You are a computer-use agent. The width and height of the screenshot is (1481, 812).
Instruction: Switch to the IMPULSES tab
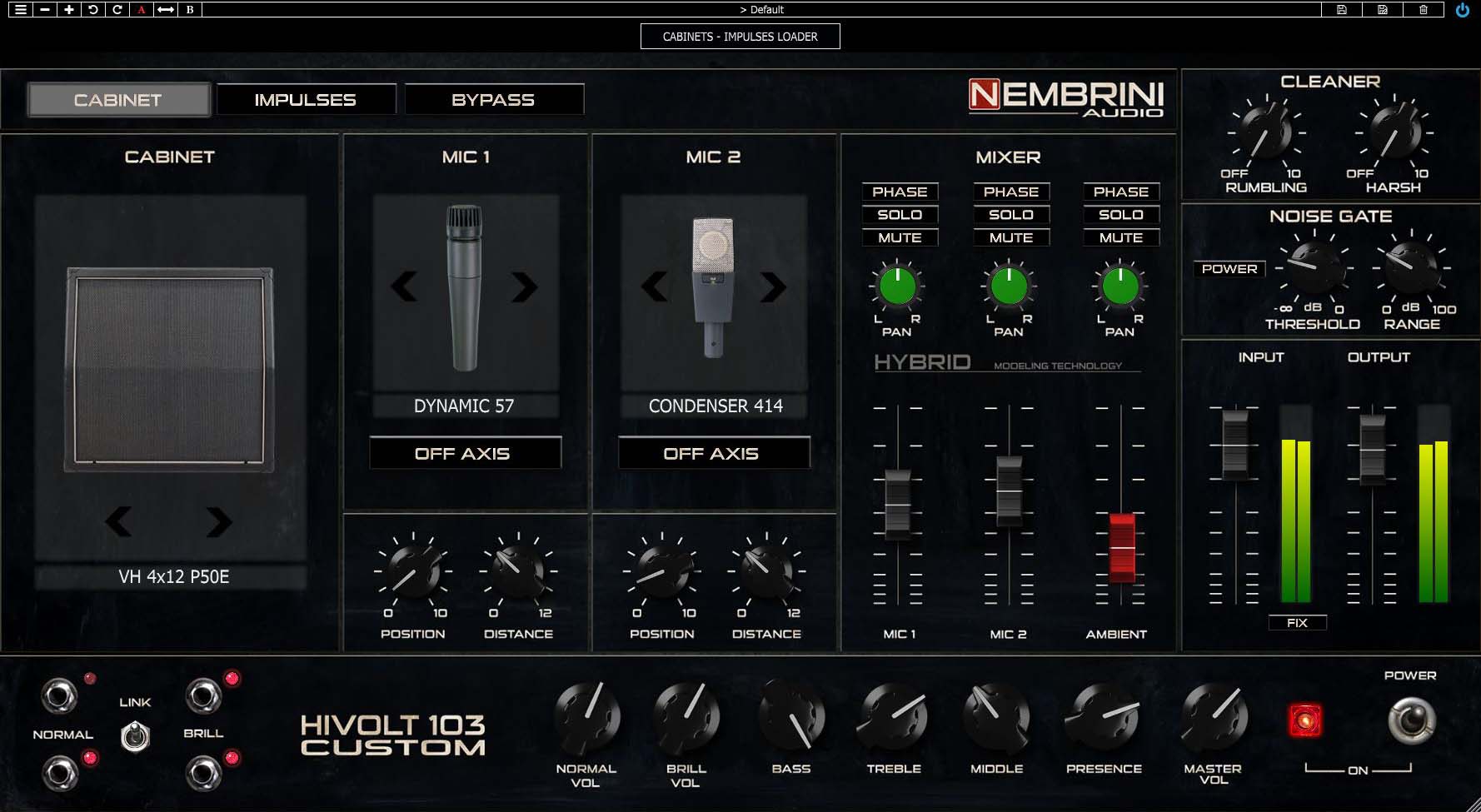click(x=305, y=99)
